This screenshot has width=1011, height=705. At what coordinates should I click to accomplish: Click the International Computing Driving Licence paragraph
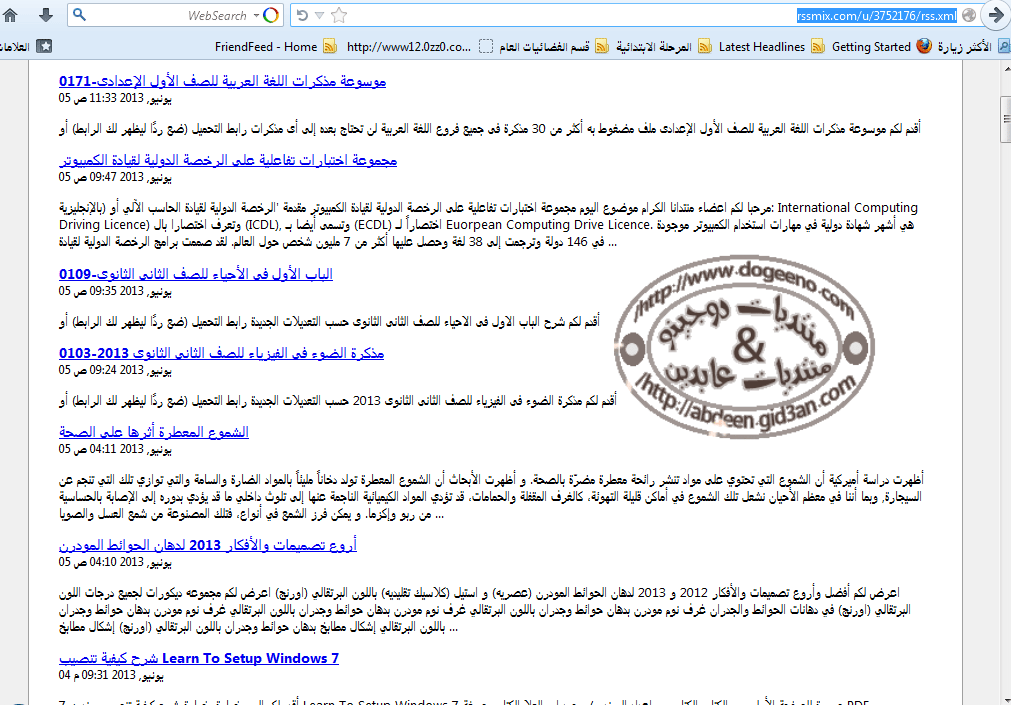coord(488,225)
